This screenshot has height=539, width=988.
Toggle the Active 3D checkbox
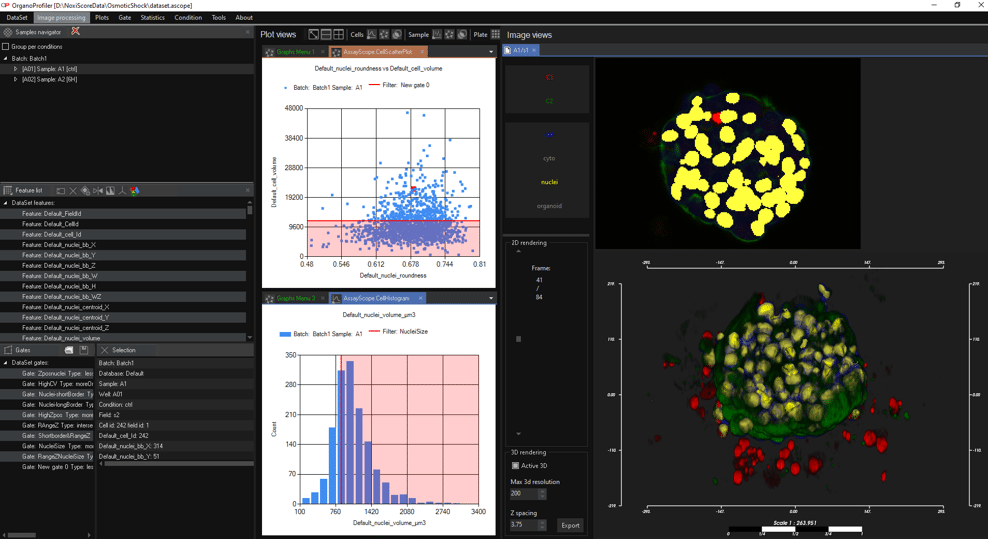click(x=516, y=466)
